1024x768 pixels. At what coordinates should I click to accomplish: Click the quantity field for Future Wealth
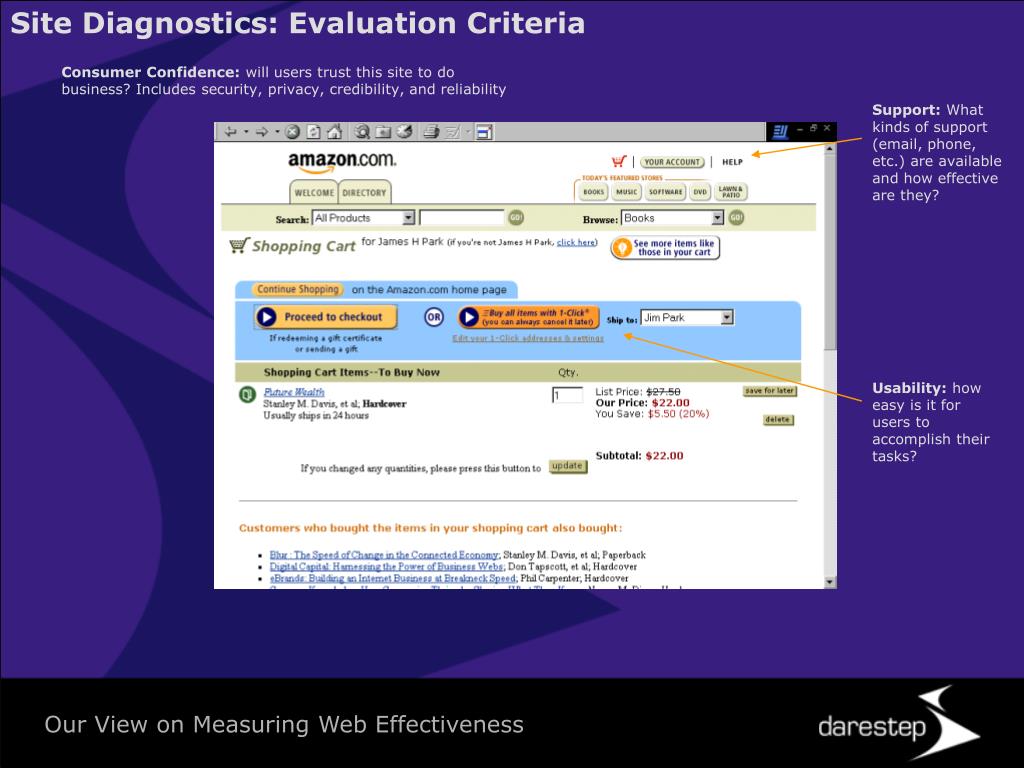pos(568,395)
